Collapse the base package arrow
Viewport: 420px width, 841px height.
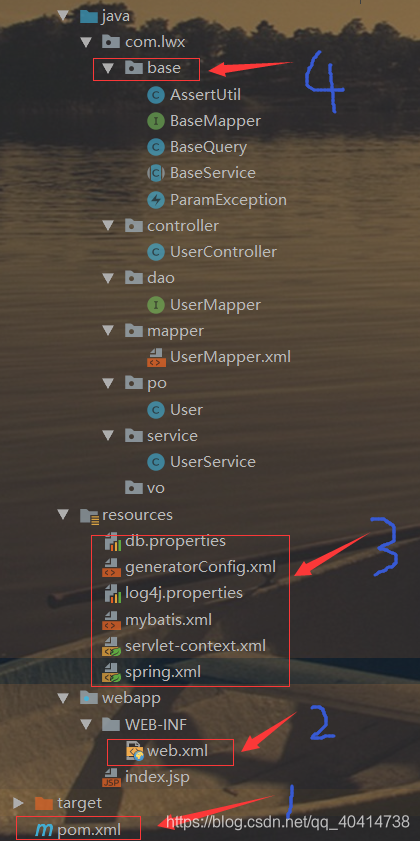109,69
